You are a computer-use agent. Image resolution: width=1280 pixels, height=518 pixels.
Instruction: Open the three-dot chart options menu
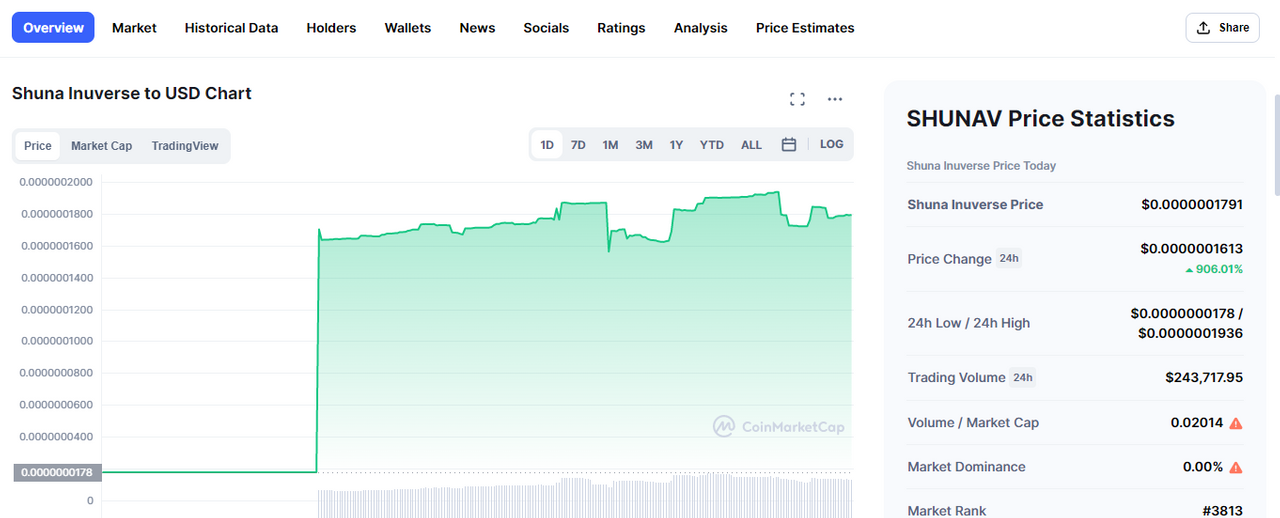click(835, 99)
